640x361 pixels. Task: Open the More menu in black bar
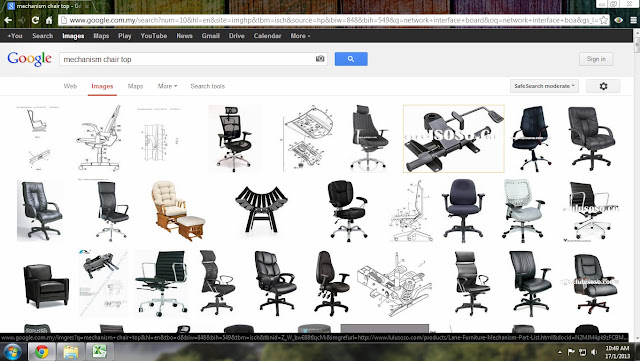(x=300, y=36)
